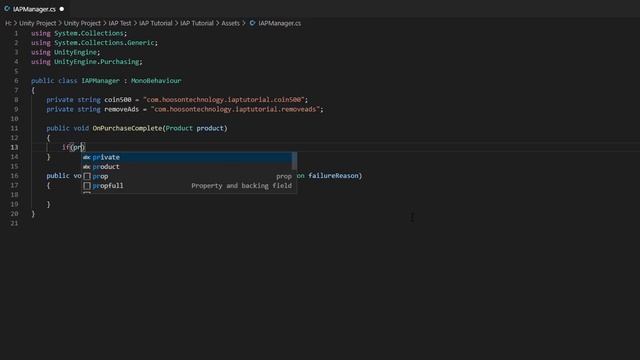This screenshot has height=360, width=640.
Task: Open the IAP Test breadcrumb segment
Action: tap(120, 23)
